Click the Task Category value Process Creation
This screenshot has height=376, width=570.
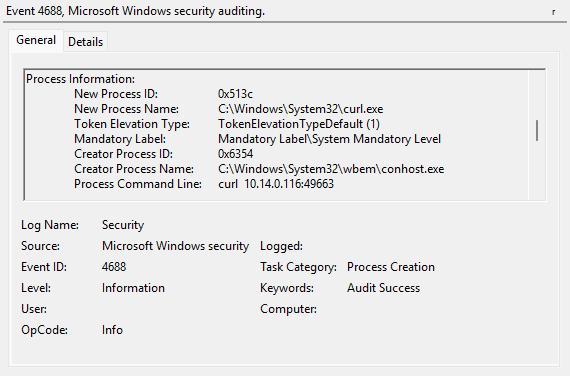coord(391,267)
